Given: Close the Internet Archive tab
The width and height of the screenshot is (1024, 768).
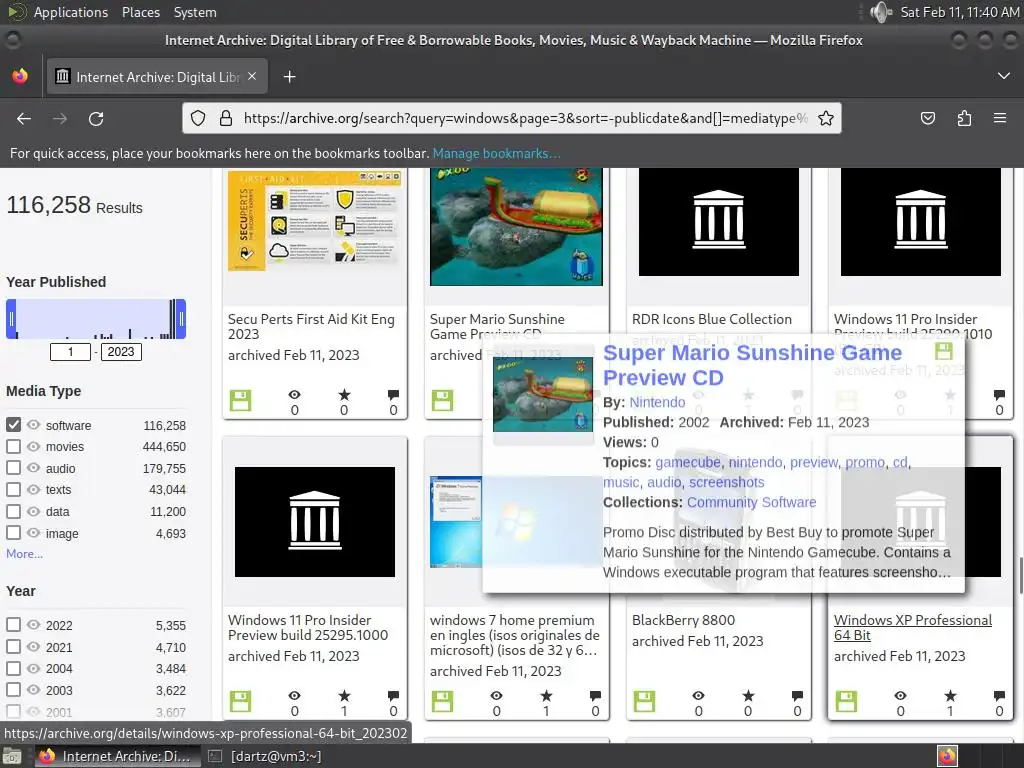Looking at the screenshot, I should (252, 76).
